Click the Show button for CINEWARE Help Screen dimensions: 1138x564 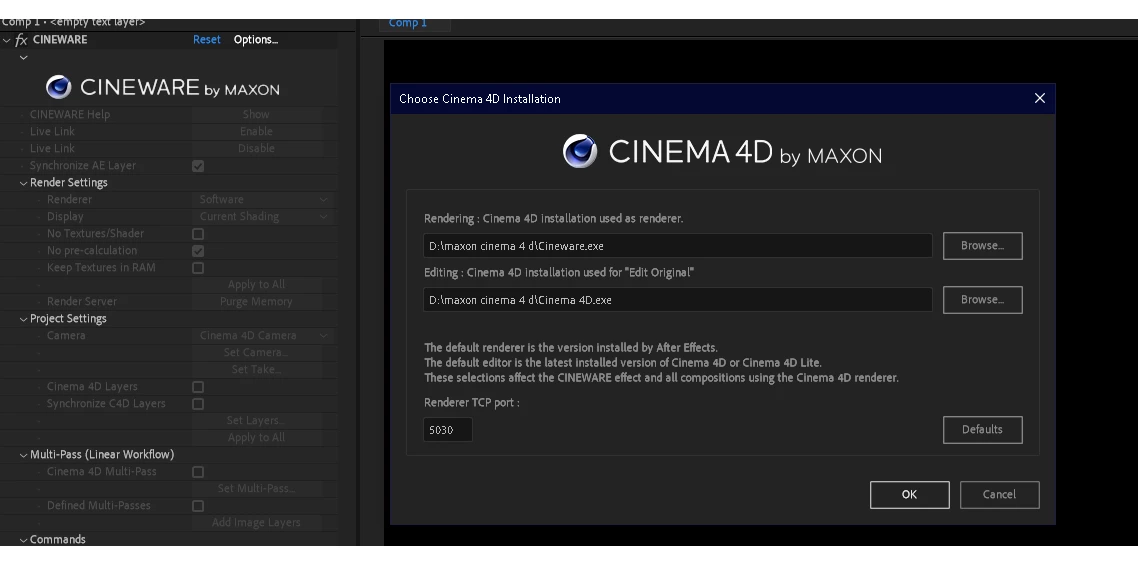(256, 115)
